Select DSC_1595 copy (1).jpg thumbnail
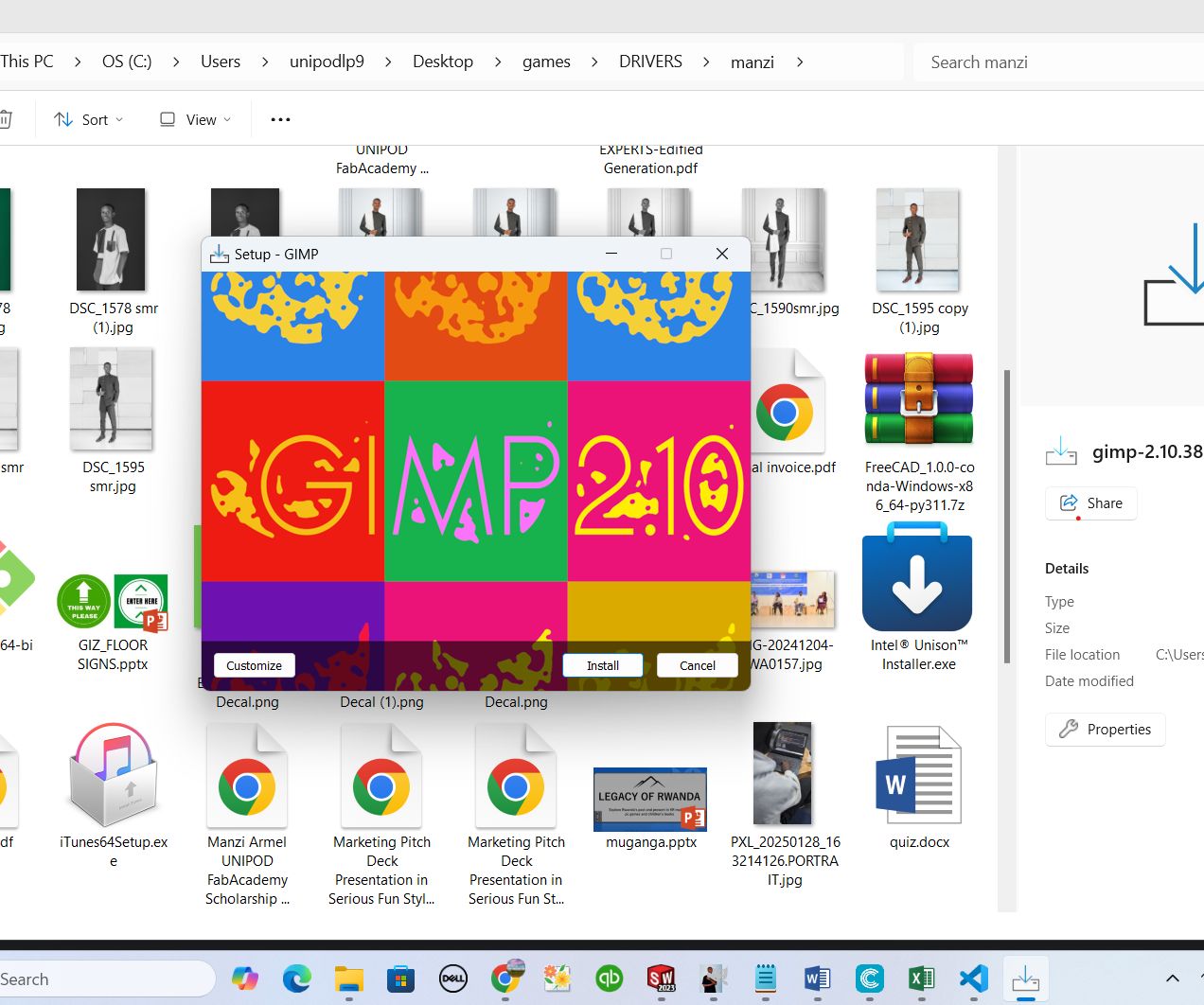 [x=918, y=239]
